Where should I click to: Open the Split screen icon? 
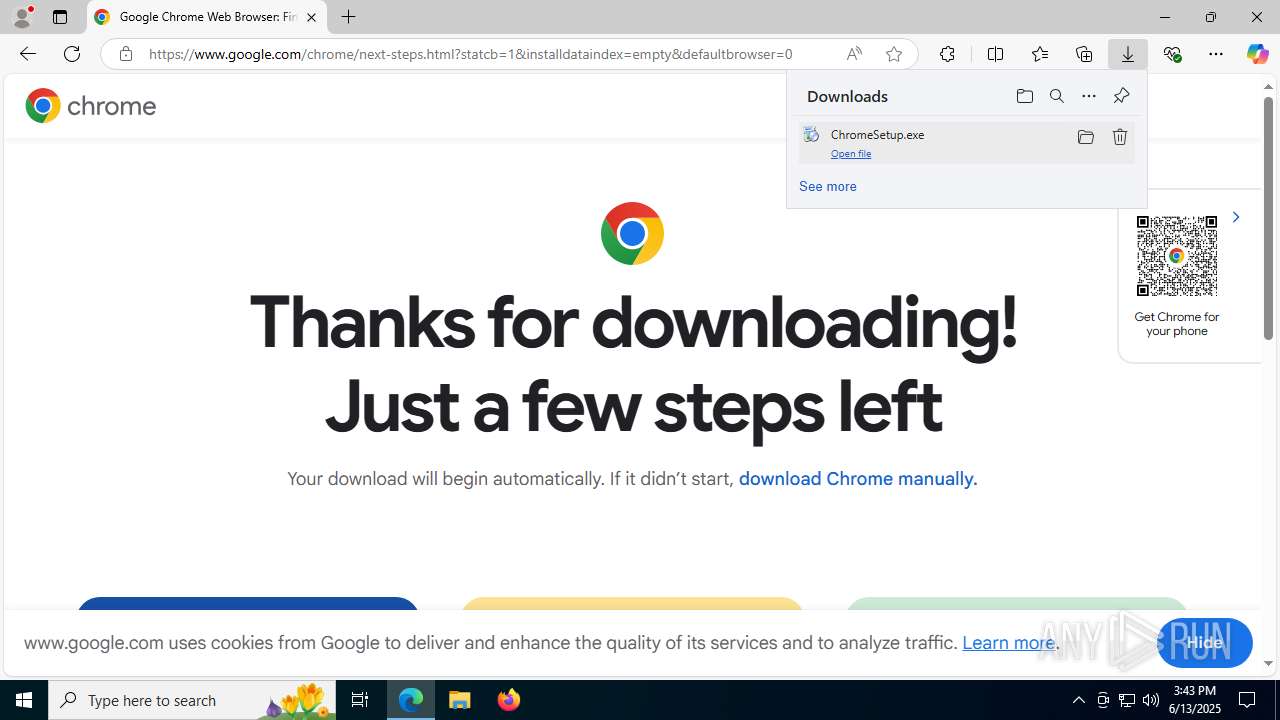coord(995,54)
